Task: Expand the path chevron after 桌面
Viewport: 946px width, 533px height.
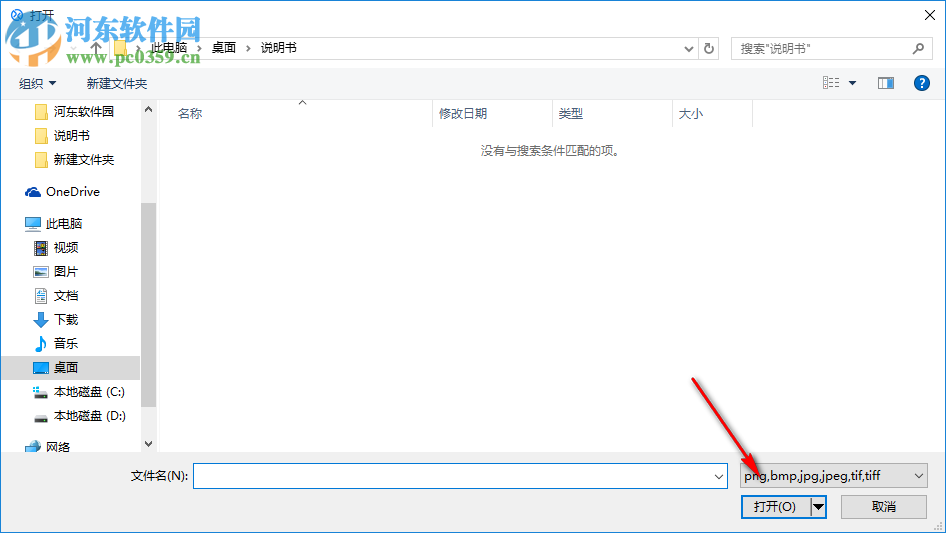Action: [248, 48]
